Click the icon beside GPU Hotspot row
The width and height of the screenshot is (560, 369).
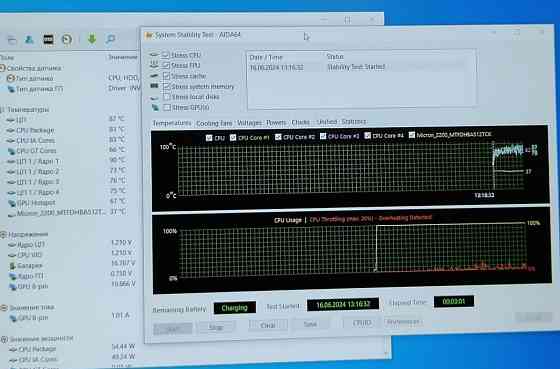tap(11, 203)
